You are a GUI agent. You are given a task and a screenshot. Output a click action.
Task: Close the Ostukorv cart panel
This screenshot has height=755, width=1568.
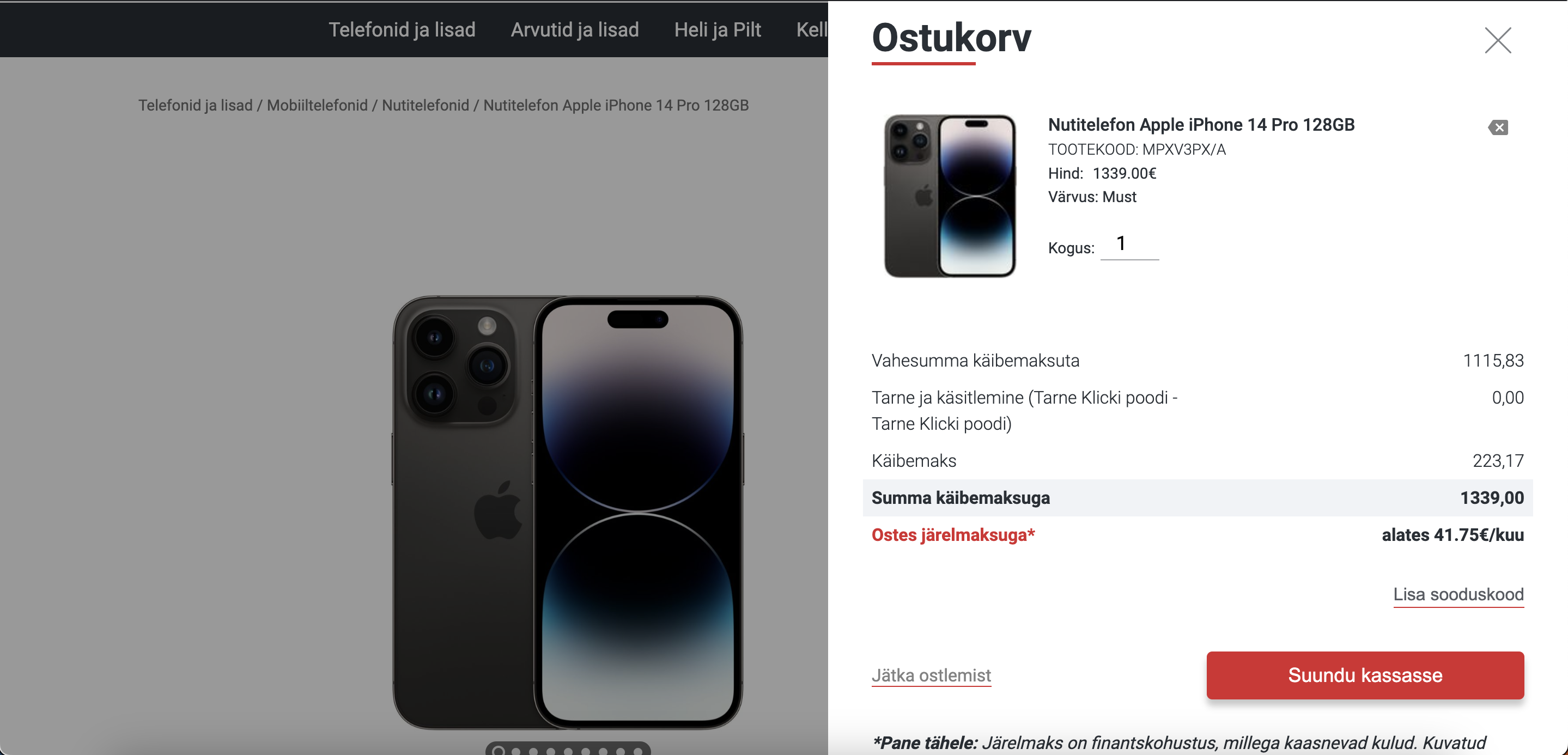pyautogui.click(x=1497, y=40)
